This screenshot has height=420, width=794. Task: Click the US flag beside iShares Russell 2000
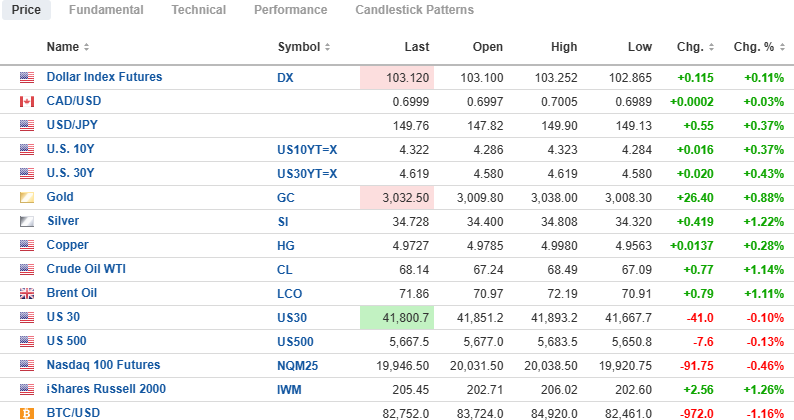pyautogui.click(x=27, y=390)
